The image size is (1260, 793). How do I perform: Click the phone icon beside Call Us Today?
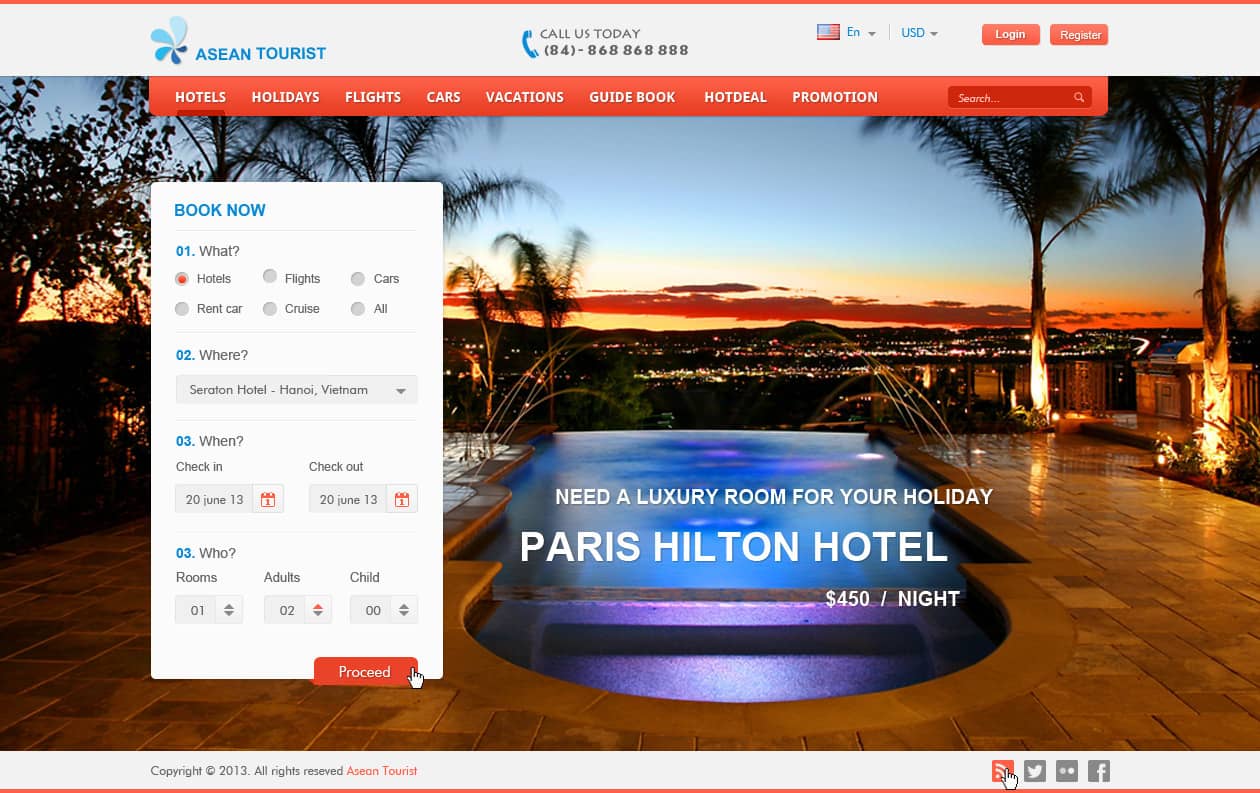[529, 43]
